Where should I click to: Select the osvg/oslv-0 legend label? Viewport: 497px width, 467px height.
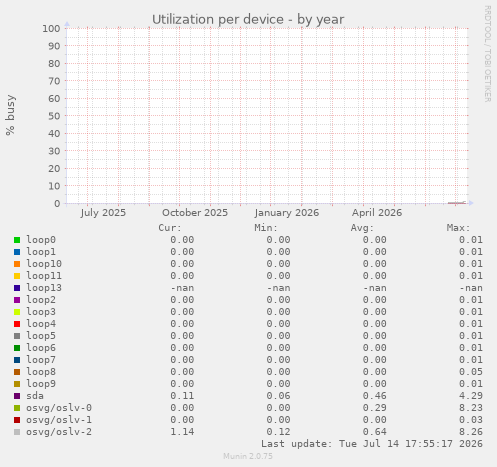click(59, 408)
